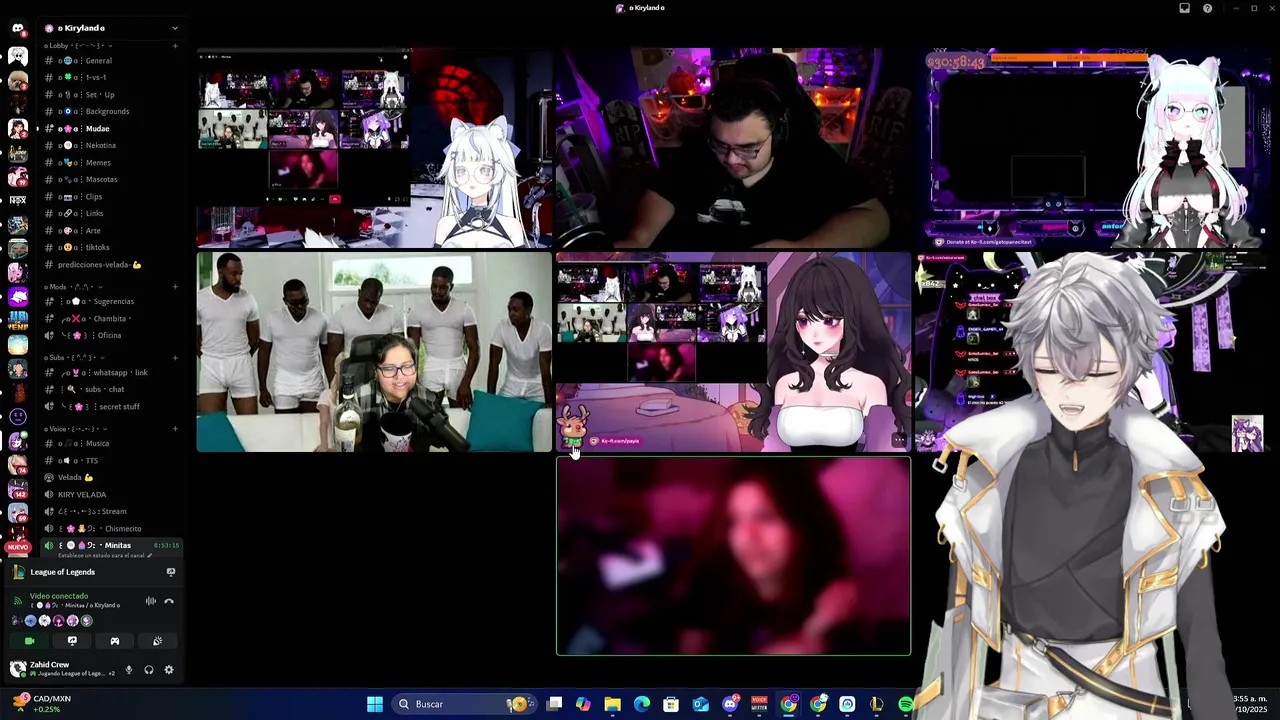This screenshot has width=1280, height=720.
Task: Open the Musica channel
Action: pyautogui.click(x=111, y=444)
